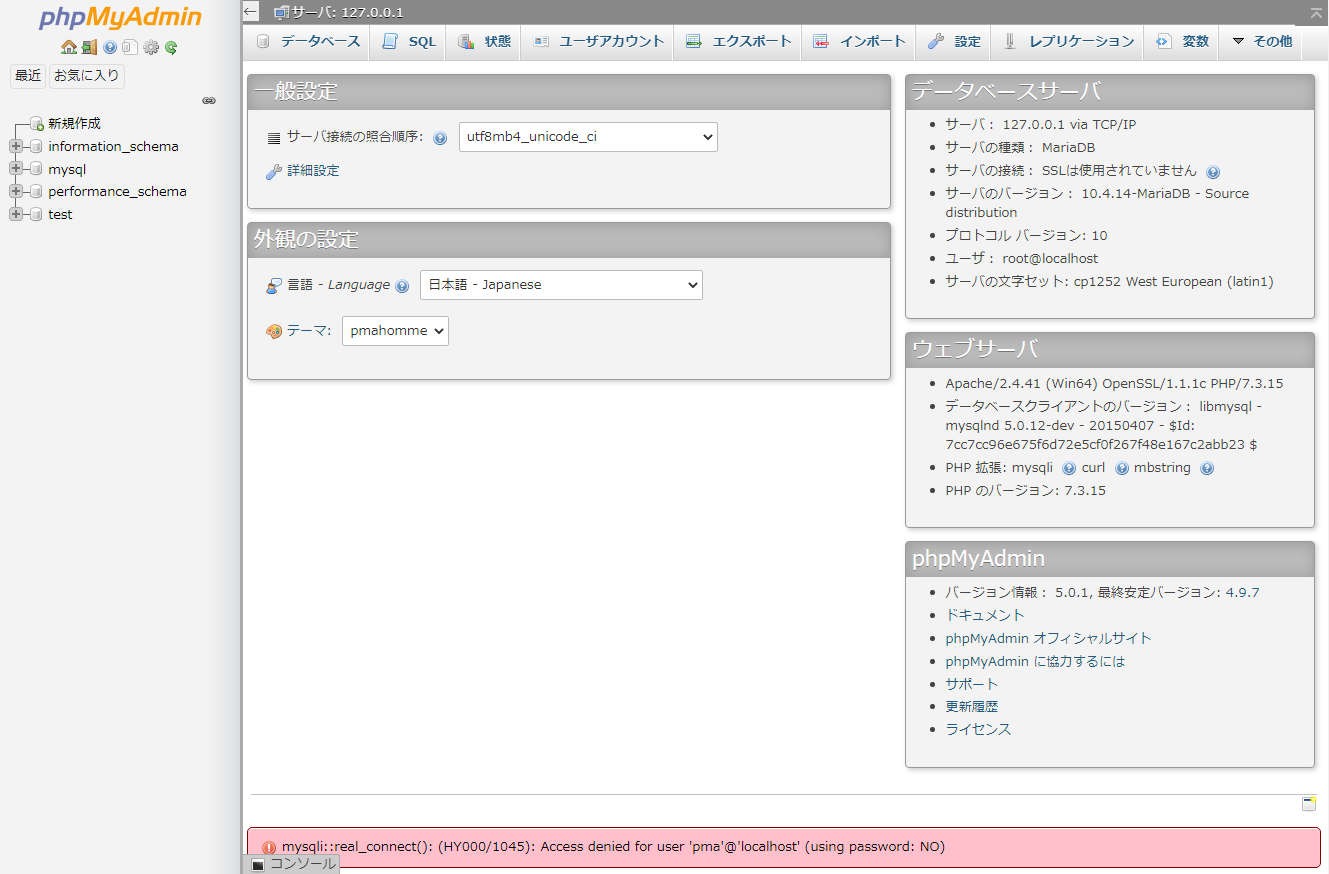Reload the navigation panel with green arrow

(x=171, y=47)
